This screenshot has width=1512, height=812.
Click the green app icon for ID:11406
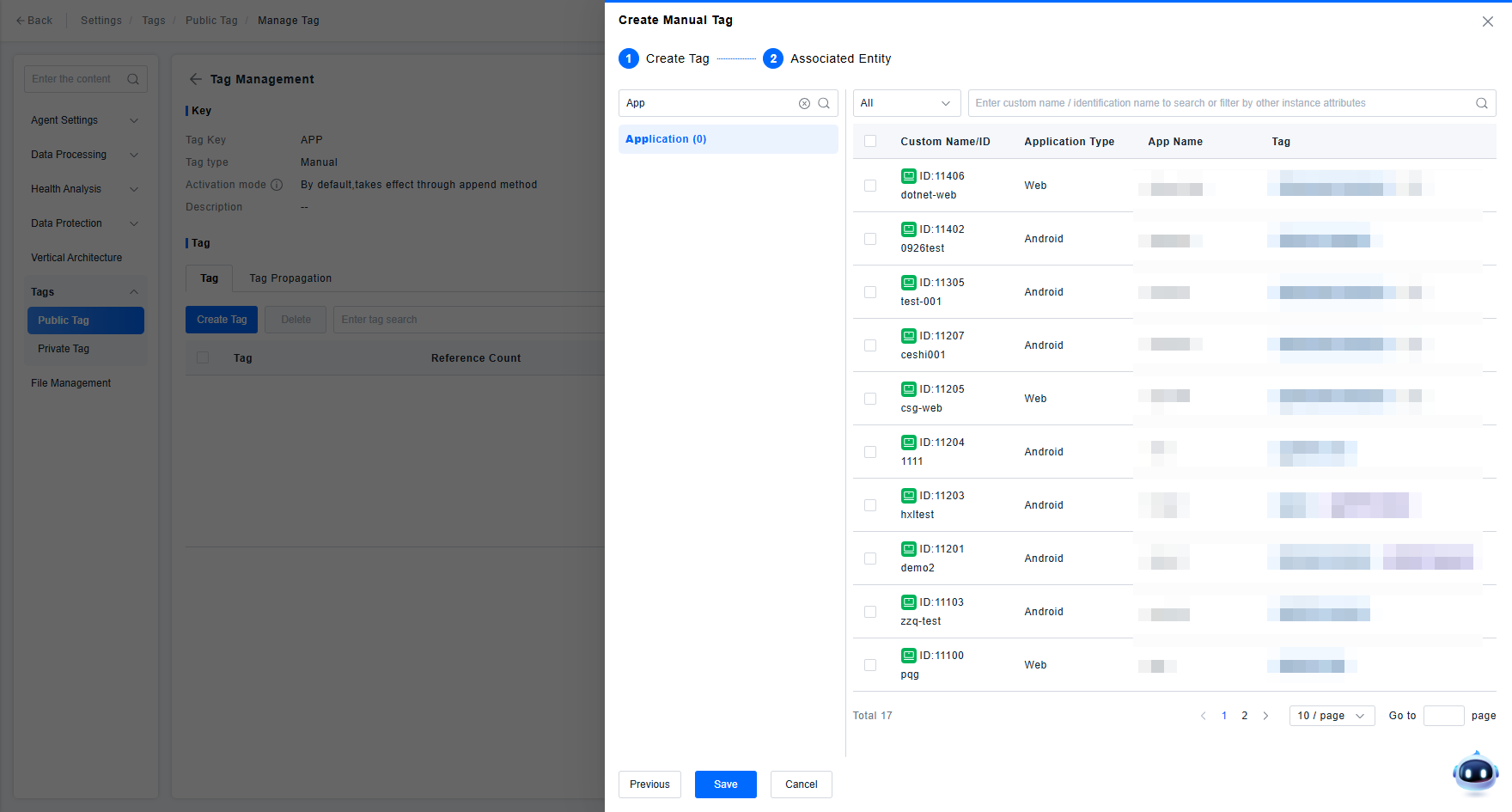tap(908, 176)
